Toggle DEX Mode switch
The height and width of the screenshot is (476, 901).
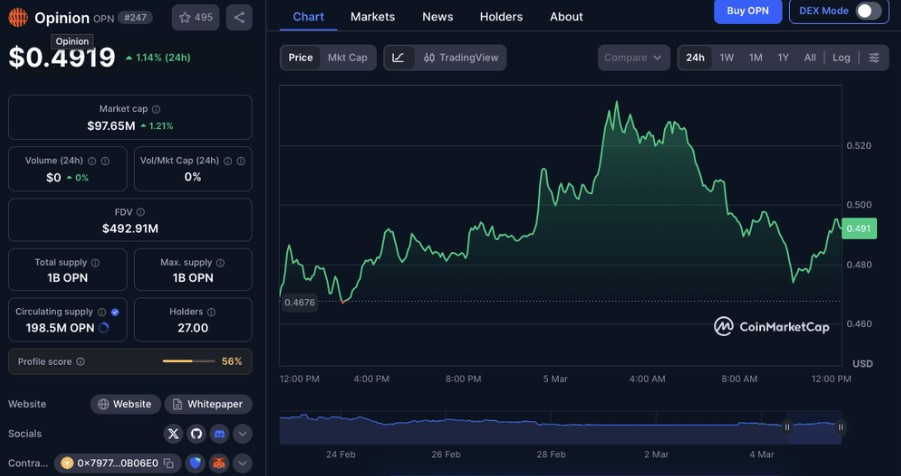(x=868, y=11)
